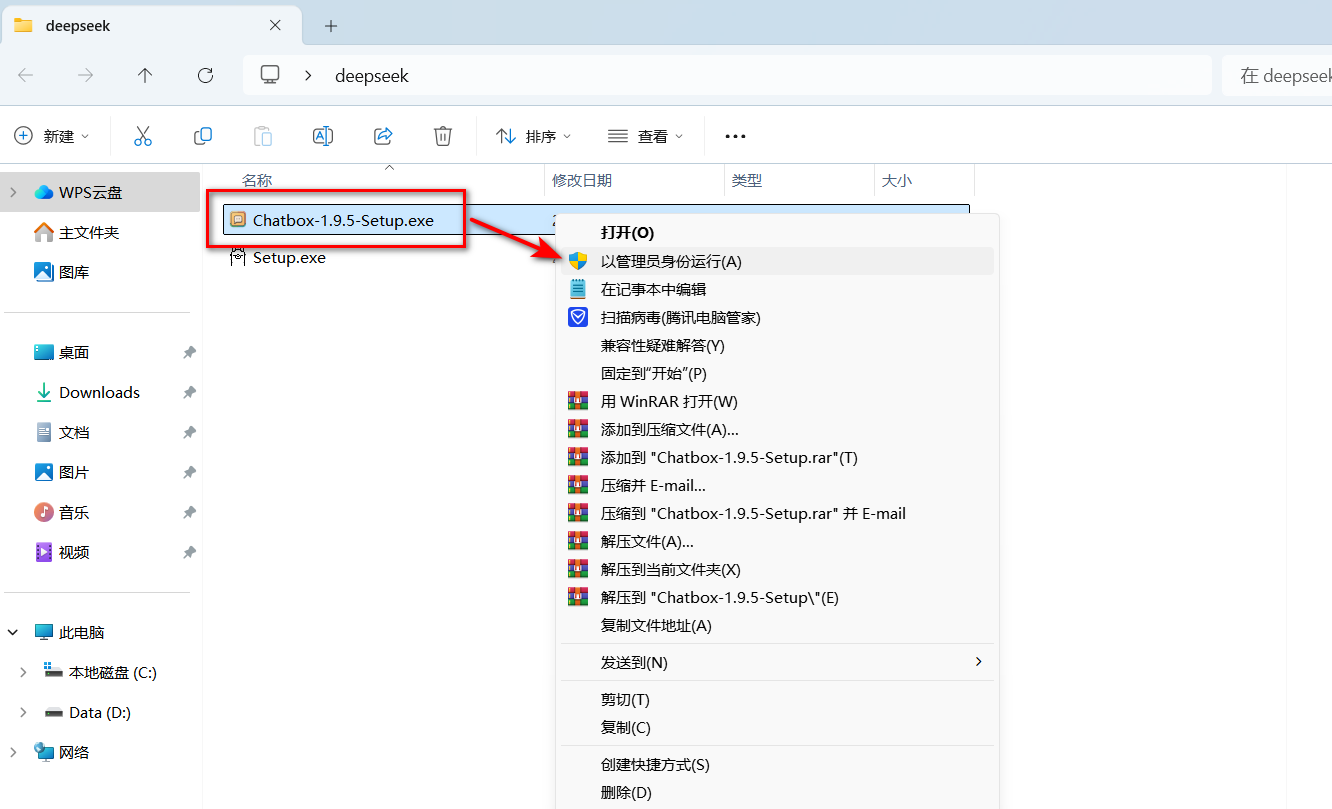This screenshot has width=1332, height=809.
Task: Open the 新建 dropdown
Action: coord(52,136)
